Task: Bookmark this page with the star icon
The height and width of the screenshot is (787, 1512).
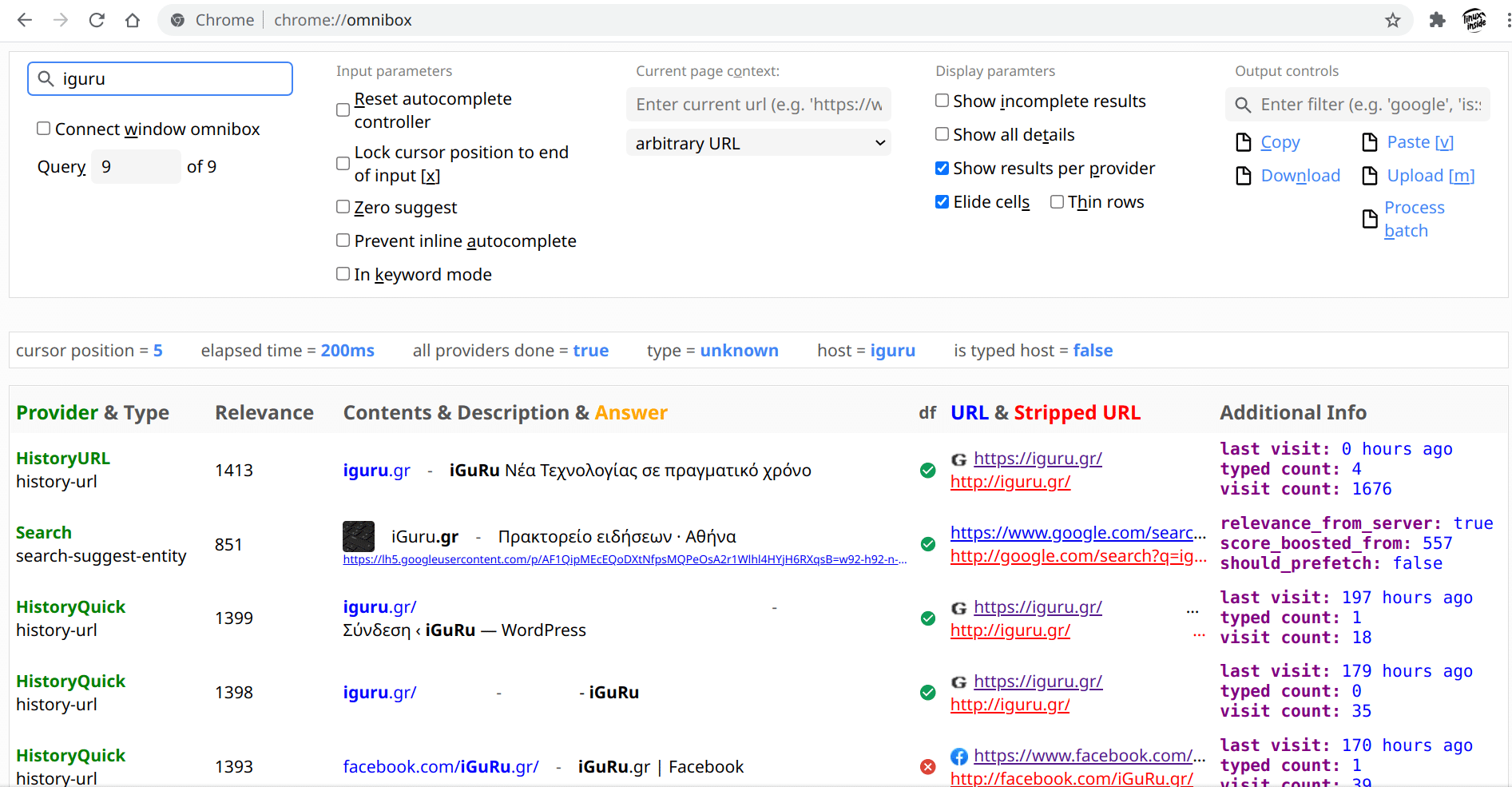Action: tap(1393, 20)
